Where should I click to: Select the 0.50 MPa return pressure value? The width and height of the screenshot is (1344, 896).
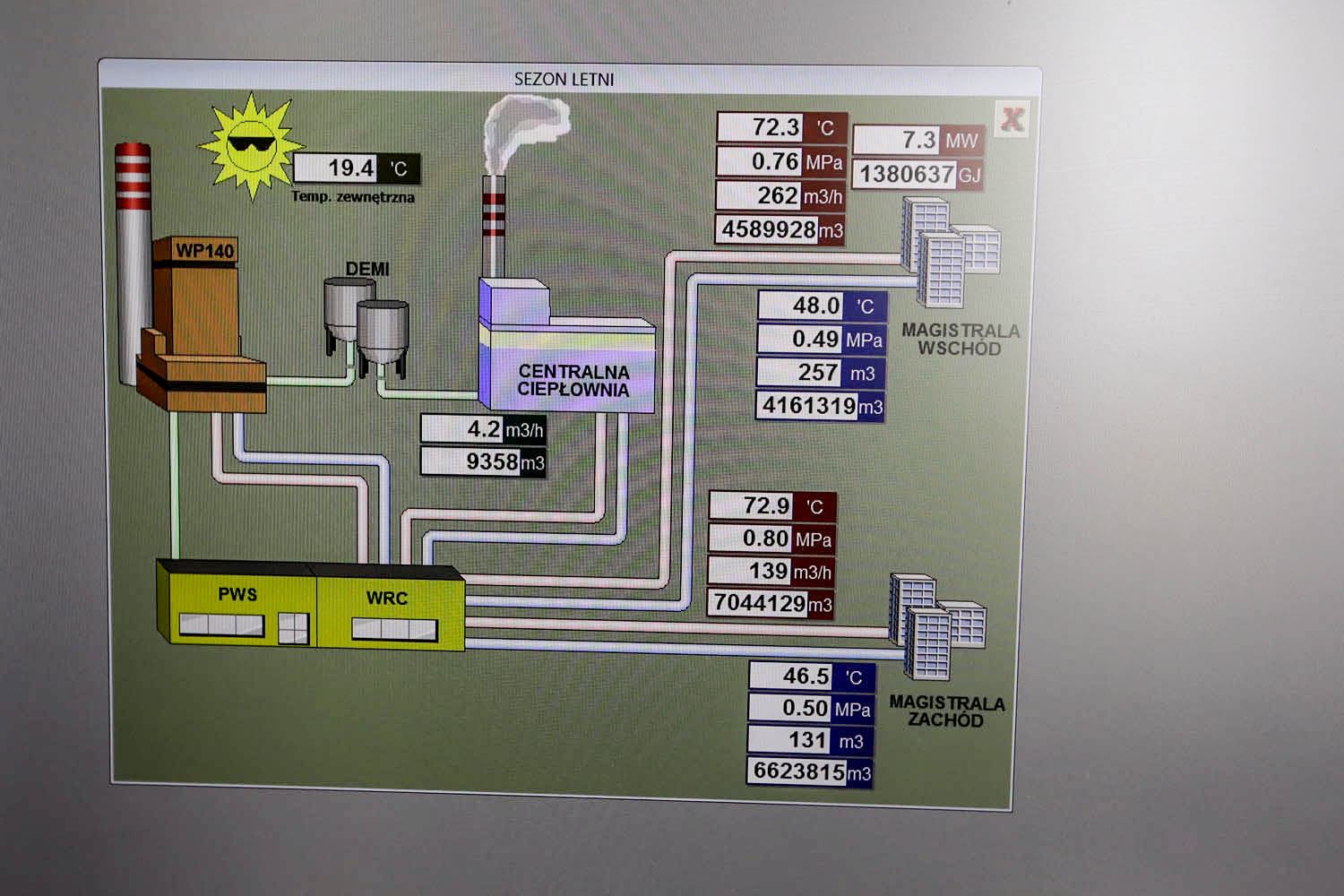pos(811,709)
